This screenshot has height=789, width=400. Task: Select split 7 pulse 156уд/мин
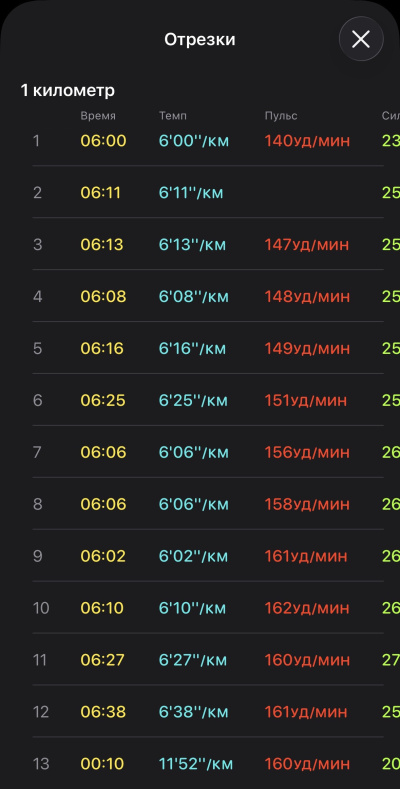[307, 452]
